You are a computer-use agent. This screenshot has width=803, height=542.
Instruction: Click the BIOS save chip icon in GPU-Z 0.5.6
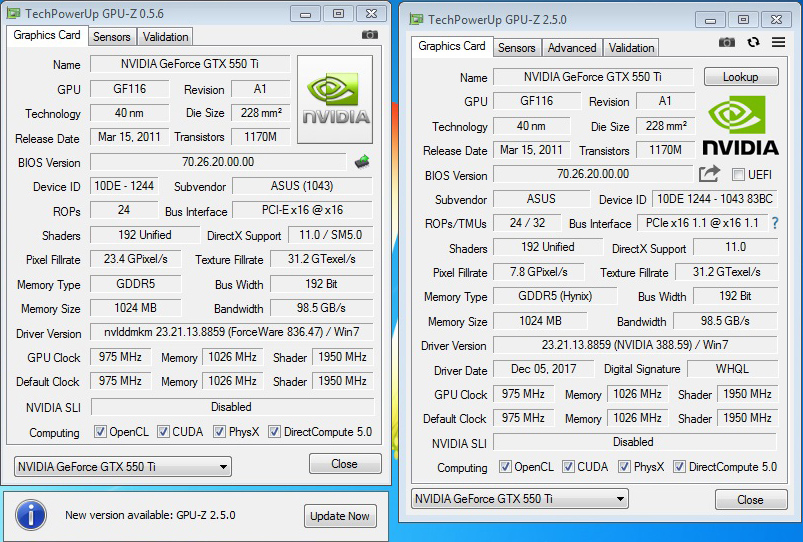tap(362, 162)
